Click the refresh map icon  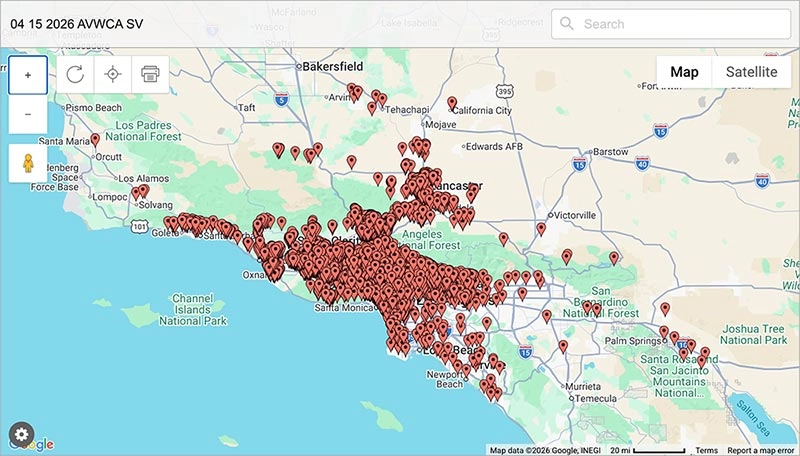pyautogui.click(x=75, y=74)
